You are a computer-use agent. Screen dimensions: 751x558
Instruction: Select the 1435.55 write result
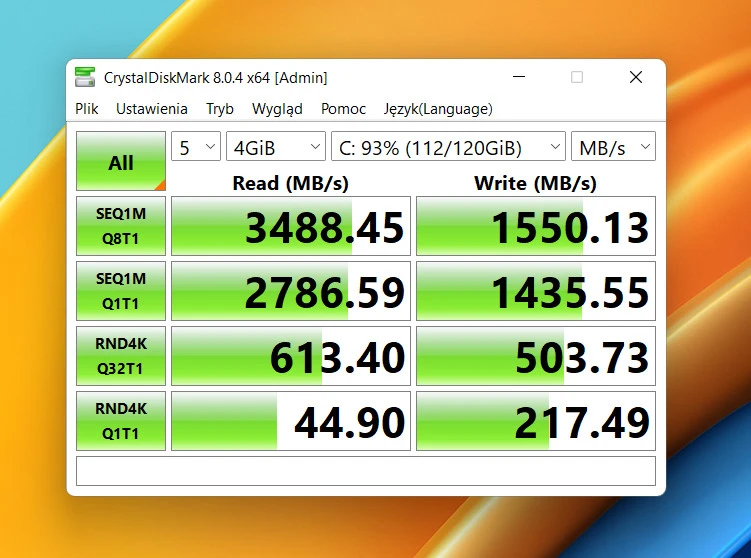(536, 291)
